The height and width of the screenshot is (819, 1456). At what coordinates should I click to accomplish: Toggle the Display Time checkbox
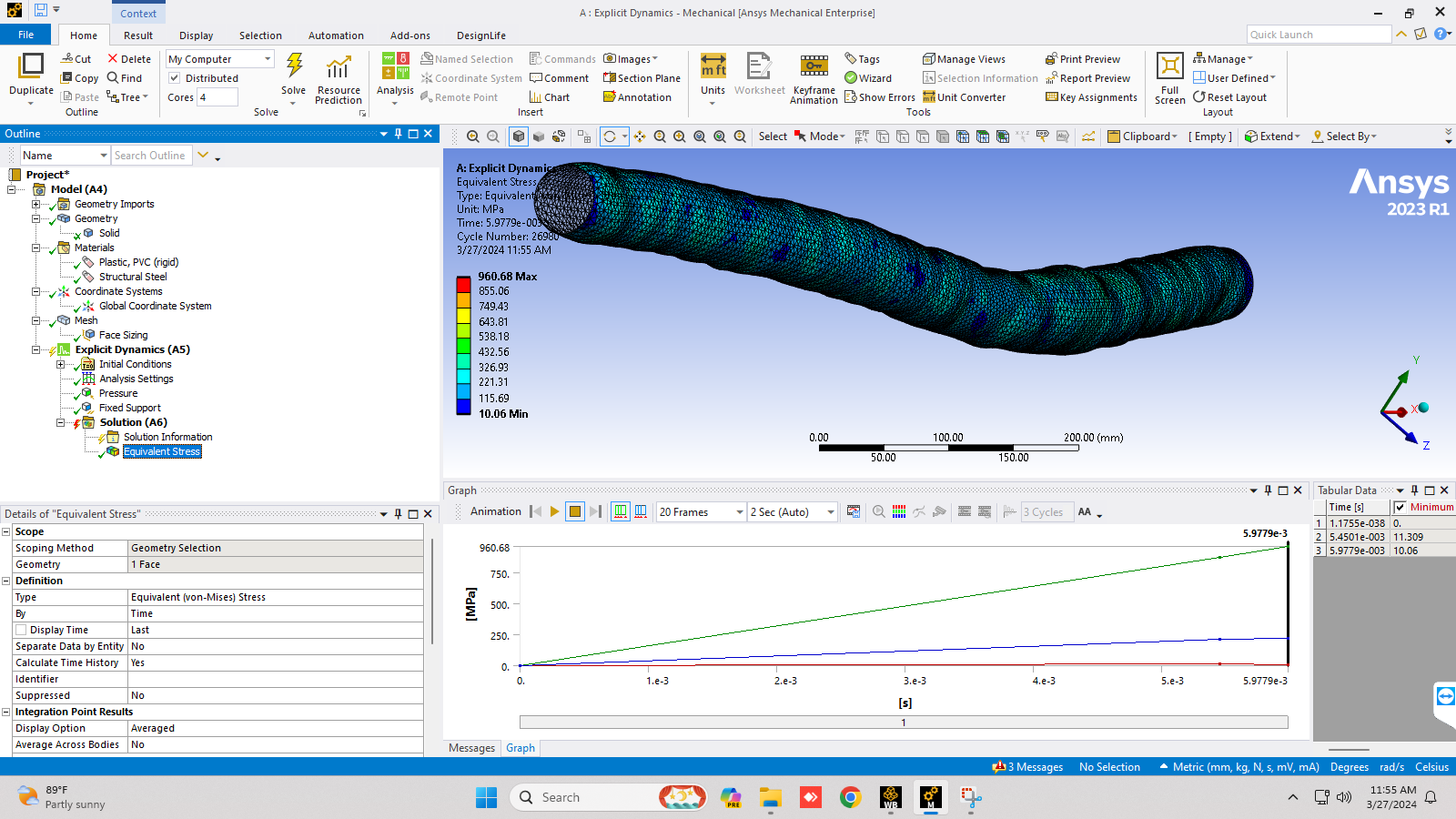pos(21,630)
